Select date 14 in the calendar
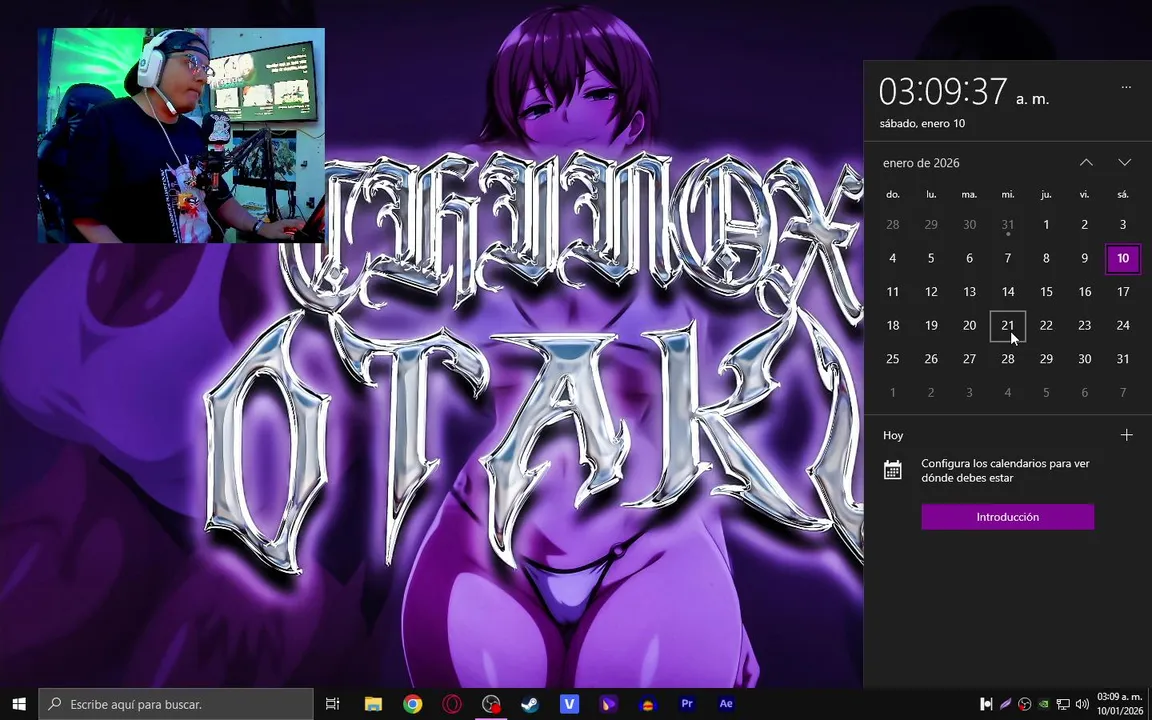 (x=1007, y=292)
